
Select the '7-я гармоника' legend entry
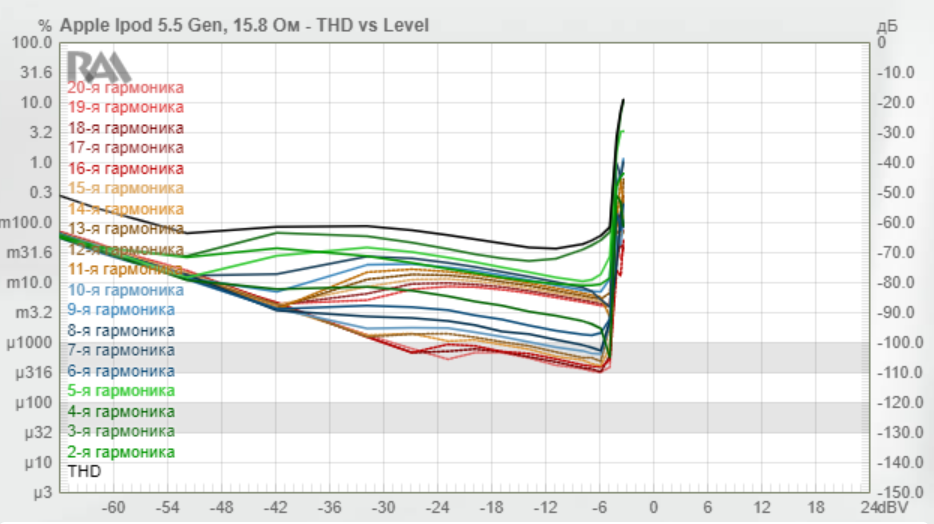[121, 350]
